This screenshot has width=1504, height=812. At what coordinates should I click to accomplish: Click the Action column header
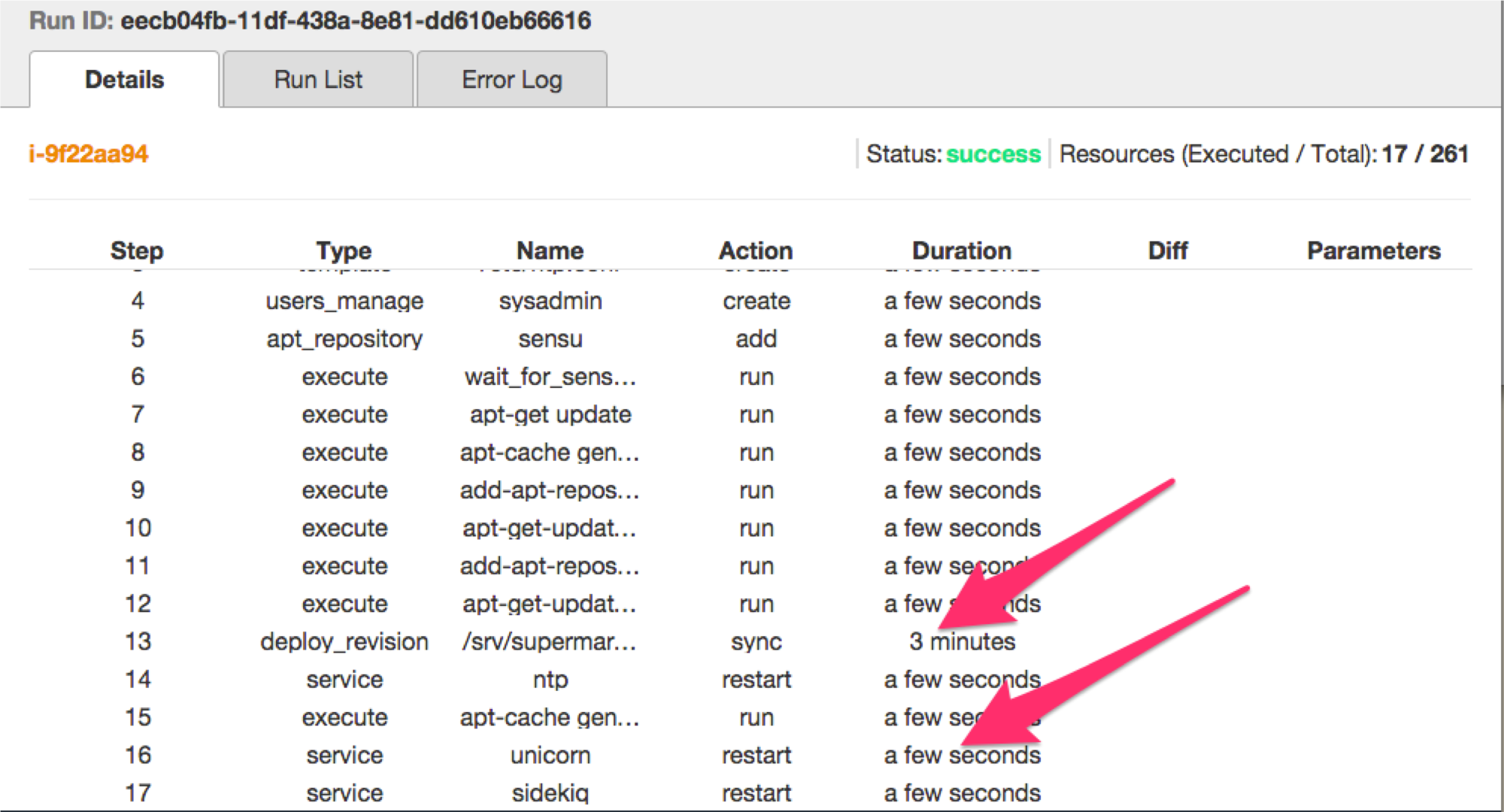pos(756,250)
